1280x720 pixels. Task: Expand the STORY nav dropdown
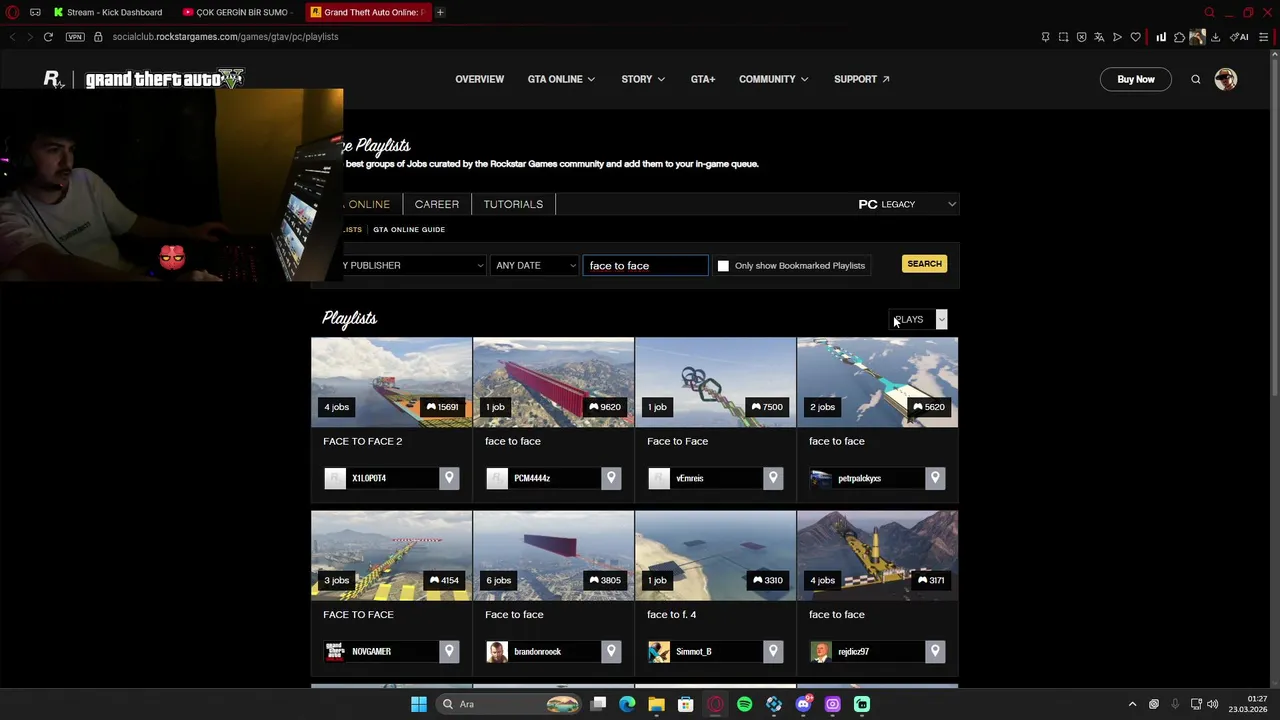(643, 79)
